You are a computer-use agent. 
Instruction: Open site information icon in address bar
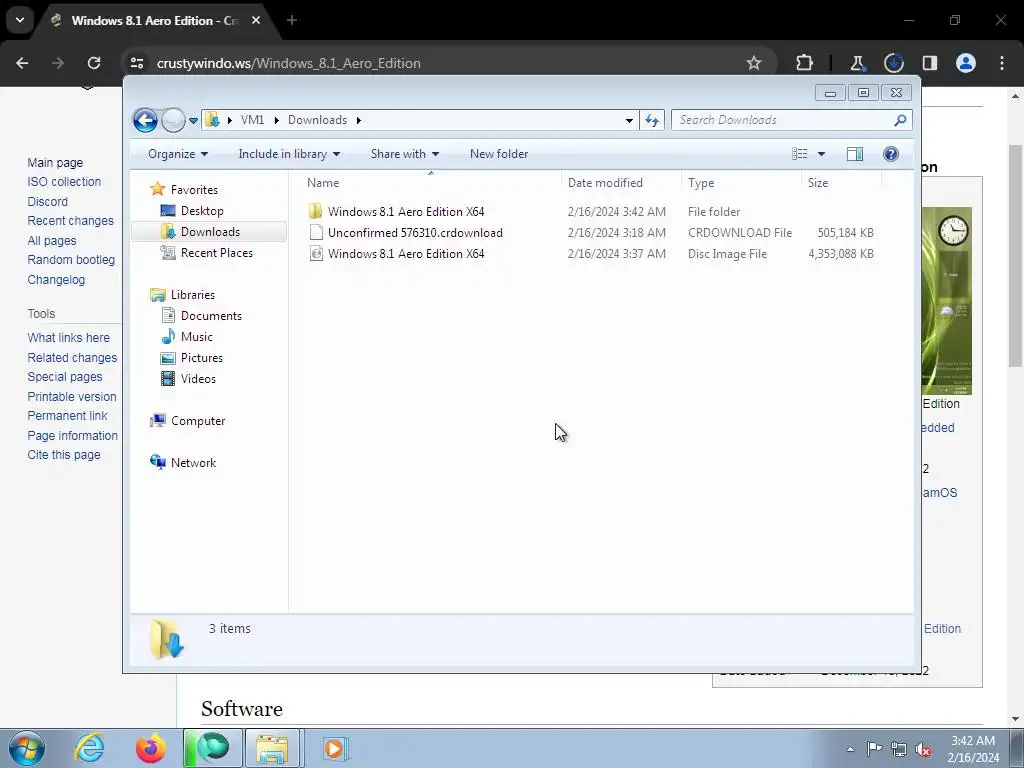[x=137, y=63]
